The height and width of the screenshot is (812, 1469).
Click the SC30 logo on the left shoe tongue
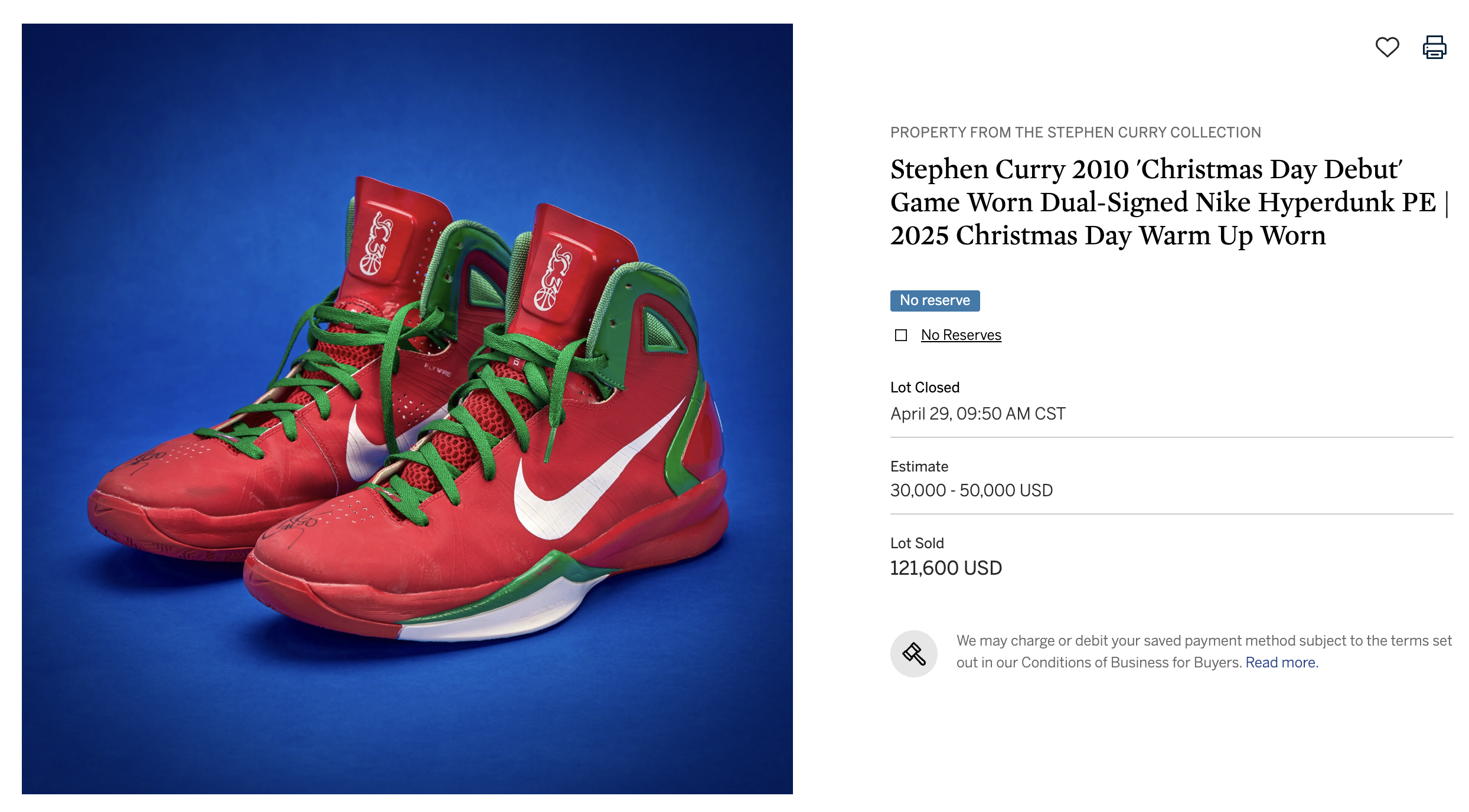[x=376, y=245]
